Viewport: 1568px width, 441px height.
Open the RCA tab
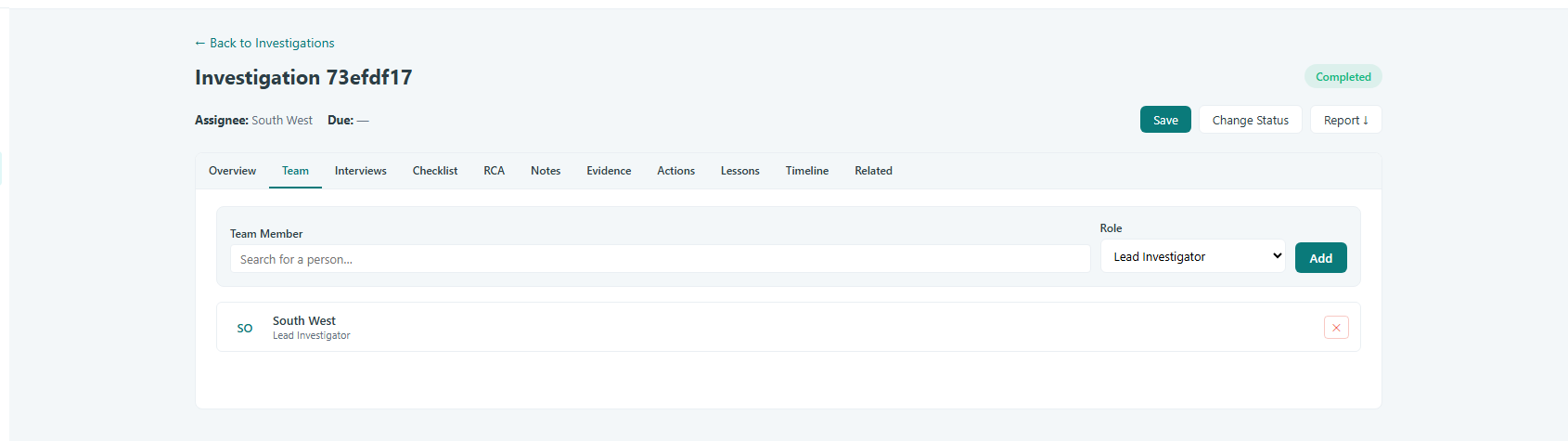pos(495,171)
